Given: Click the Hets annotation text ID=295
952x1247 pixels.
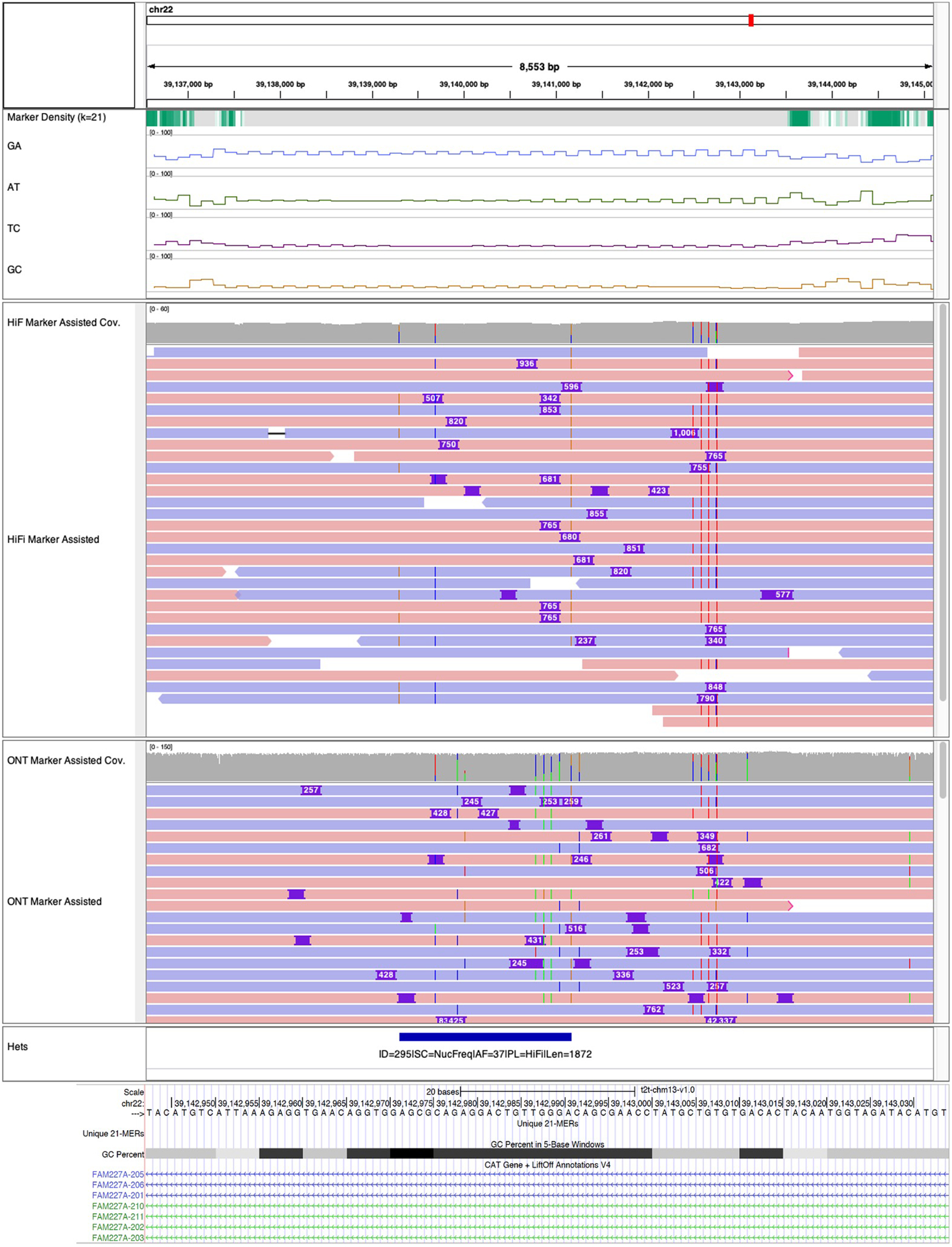Looking at the screenshot, I should tap(485, 1054).
